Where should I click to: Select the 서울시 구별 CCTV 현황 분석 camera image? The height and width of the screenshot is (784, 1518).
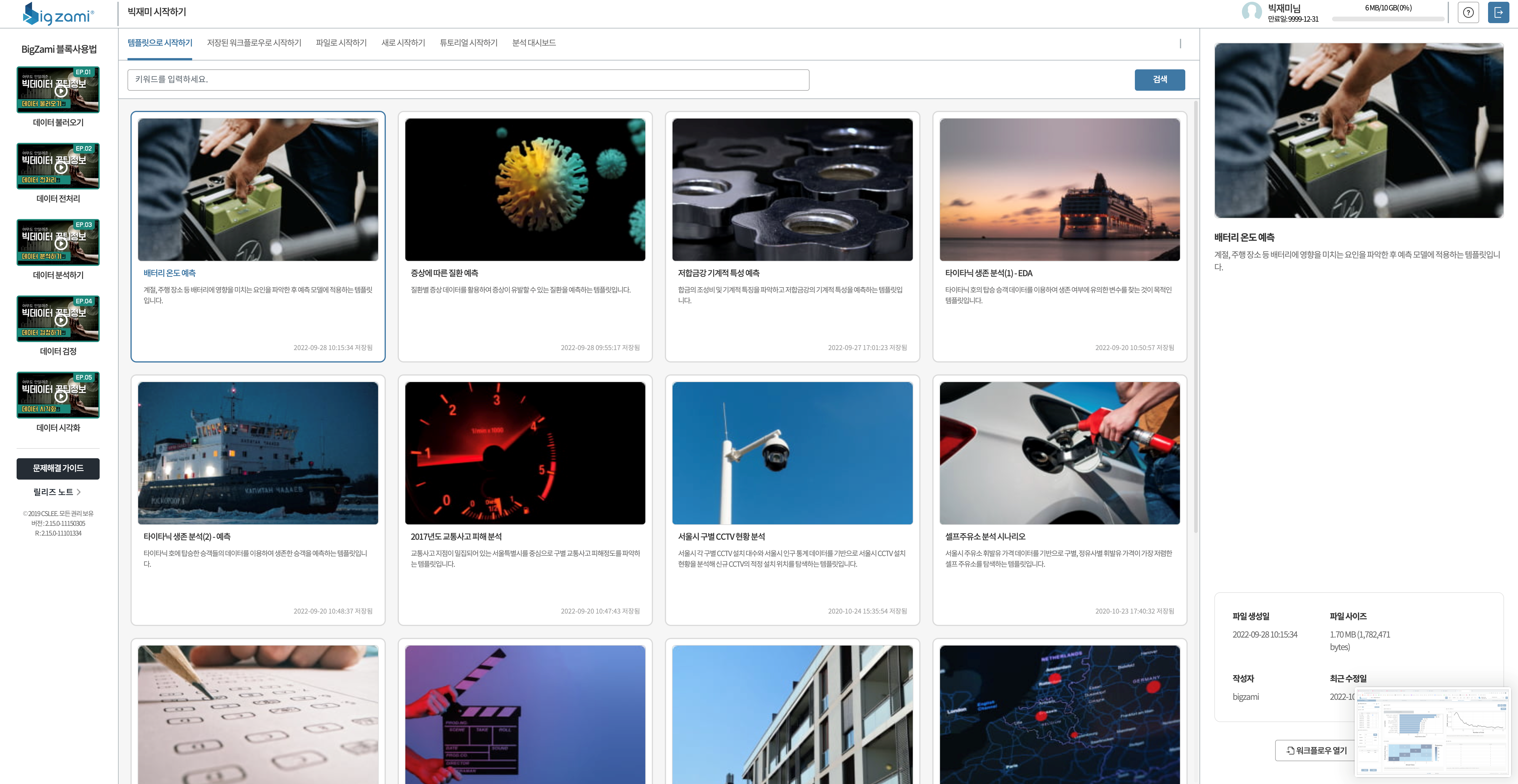792,453
